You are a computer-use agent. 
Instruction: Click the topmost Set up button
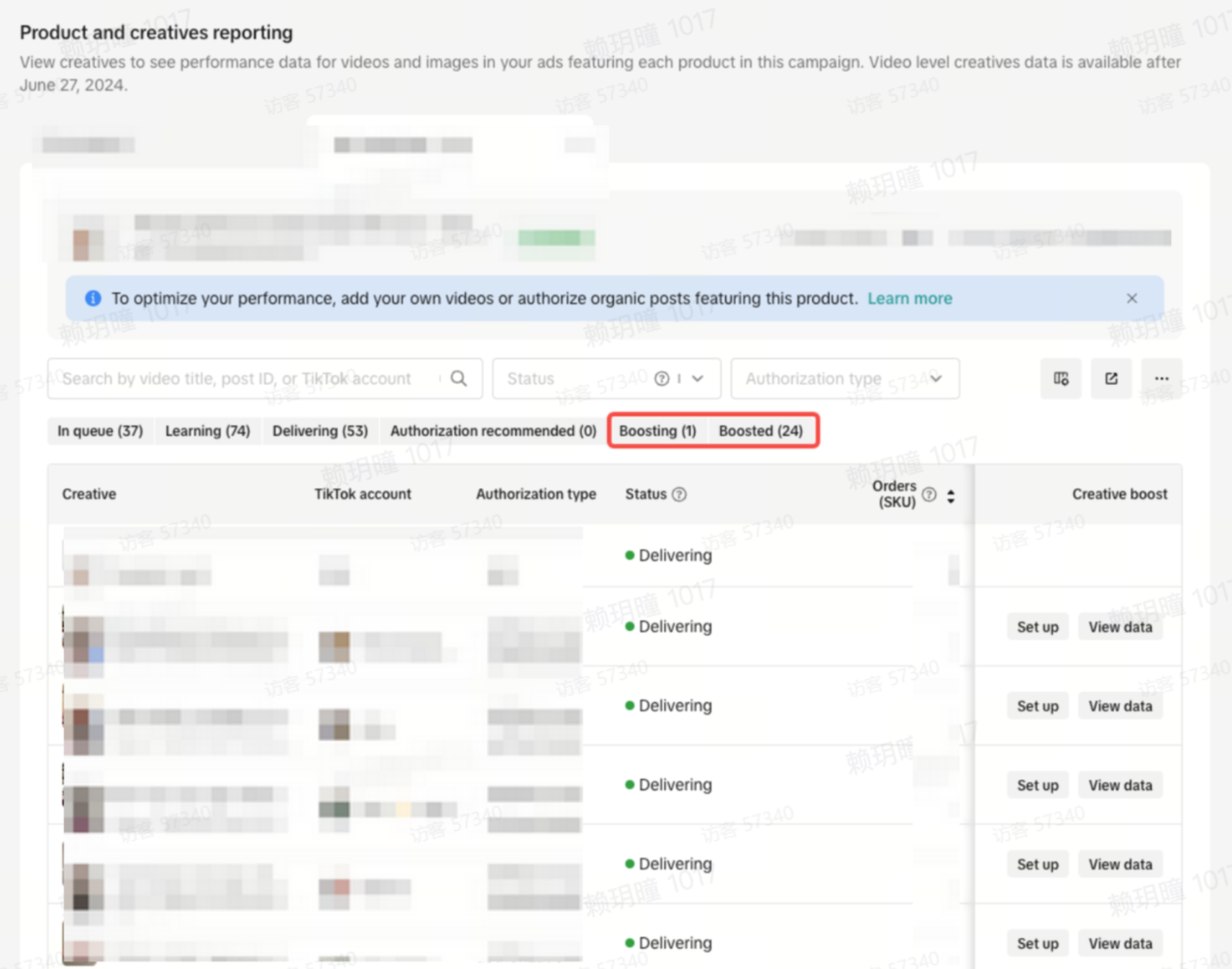(1037, 627)
